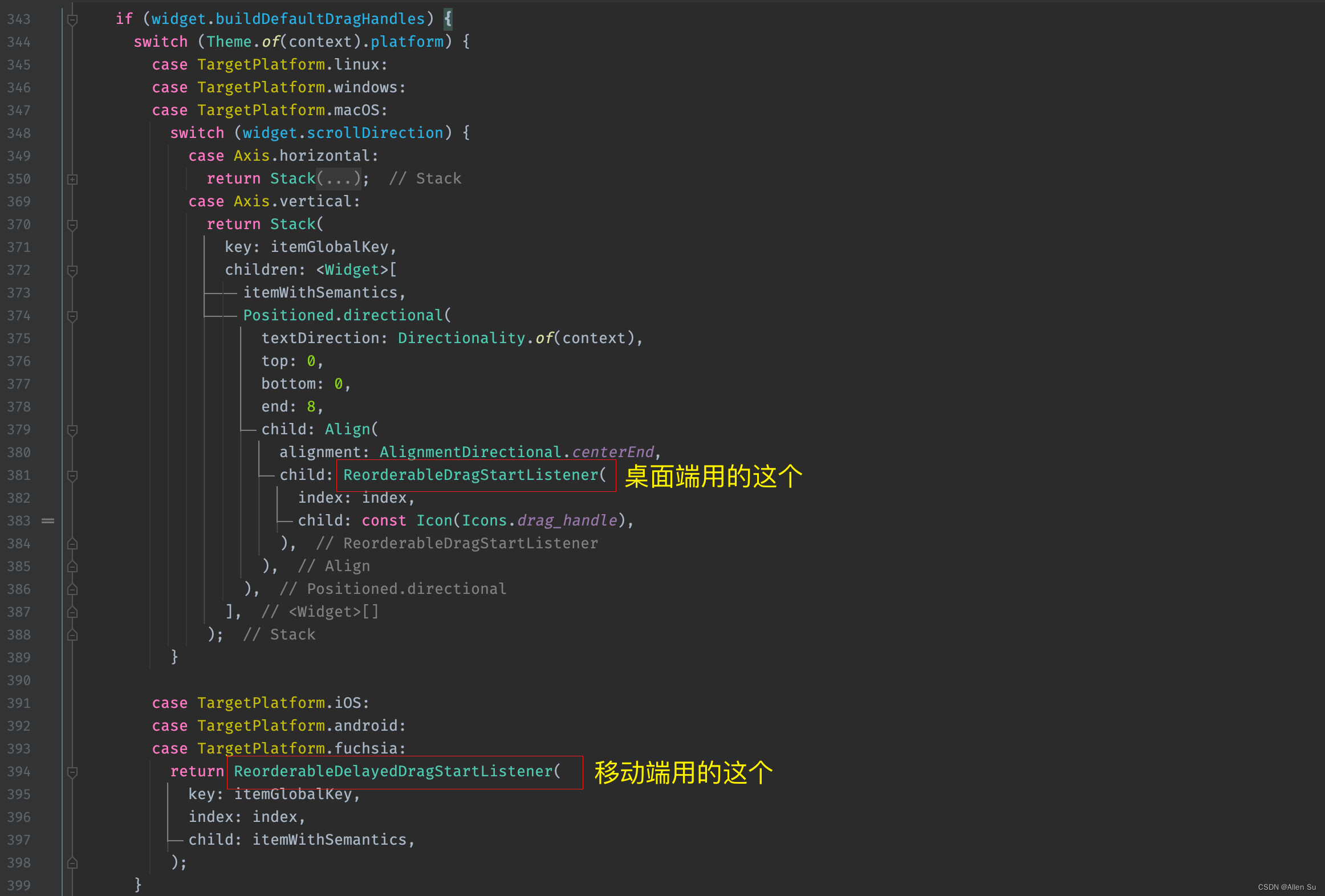1325x896 pixels.
Task: Click the // ReorderableDragStartListener closing comment
Action: click(x=457, y=544)
